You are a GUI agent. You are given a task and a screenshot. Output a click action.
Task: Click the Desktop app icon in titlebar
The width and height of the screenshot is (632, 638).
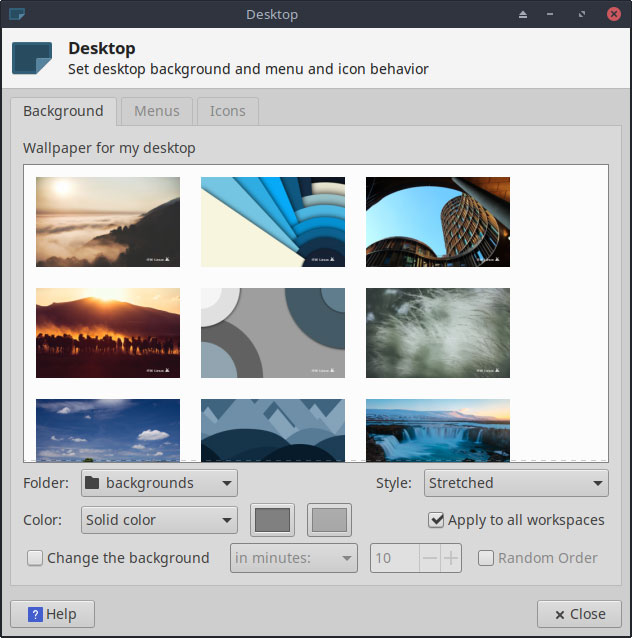[x=17, y=14]
